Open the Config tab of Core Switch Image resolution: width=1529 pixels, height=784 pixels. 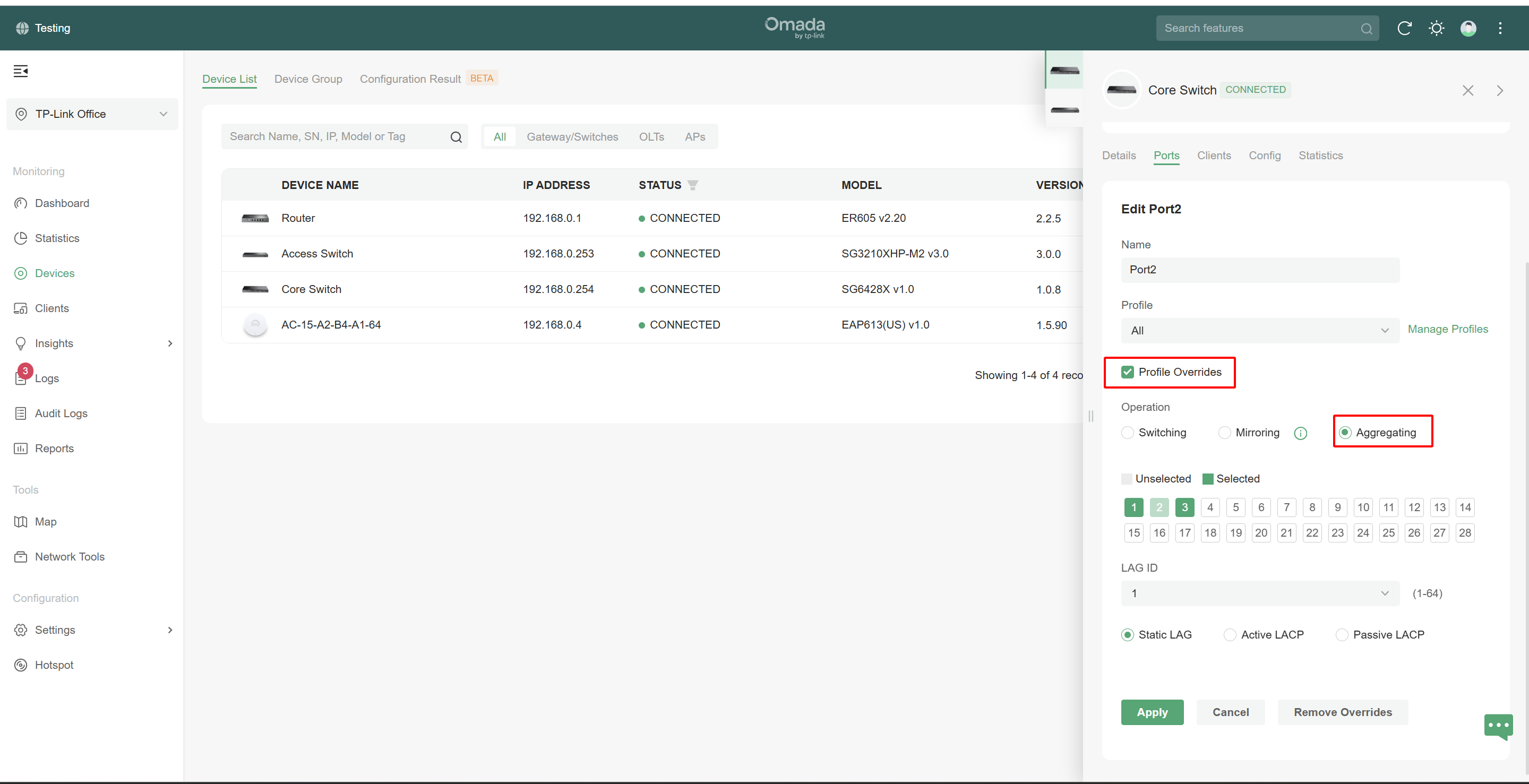point(1264,156)
